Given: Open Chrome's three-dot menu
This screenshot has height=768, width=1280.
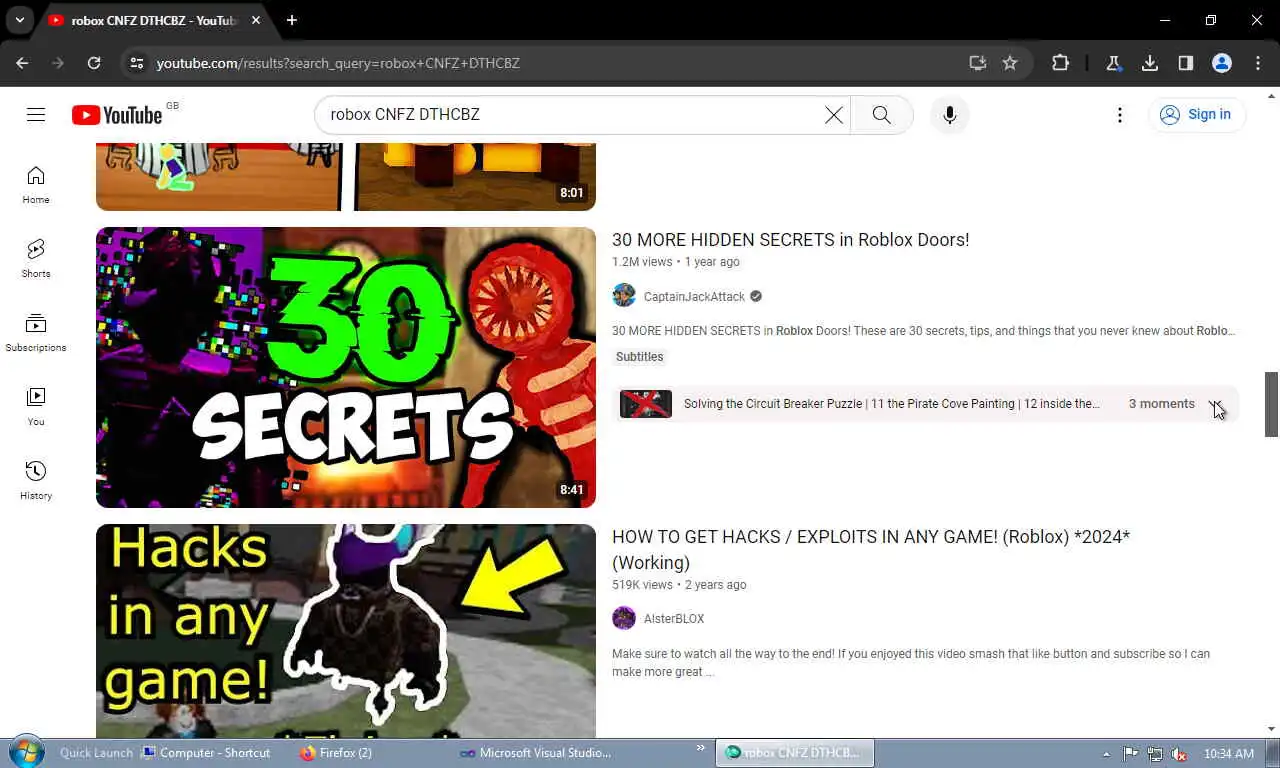Looking at the screenshot, I should click(1258, 63).
